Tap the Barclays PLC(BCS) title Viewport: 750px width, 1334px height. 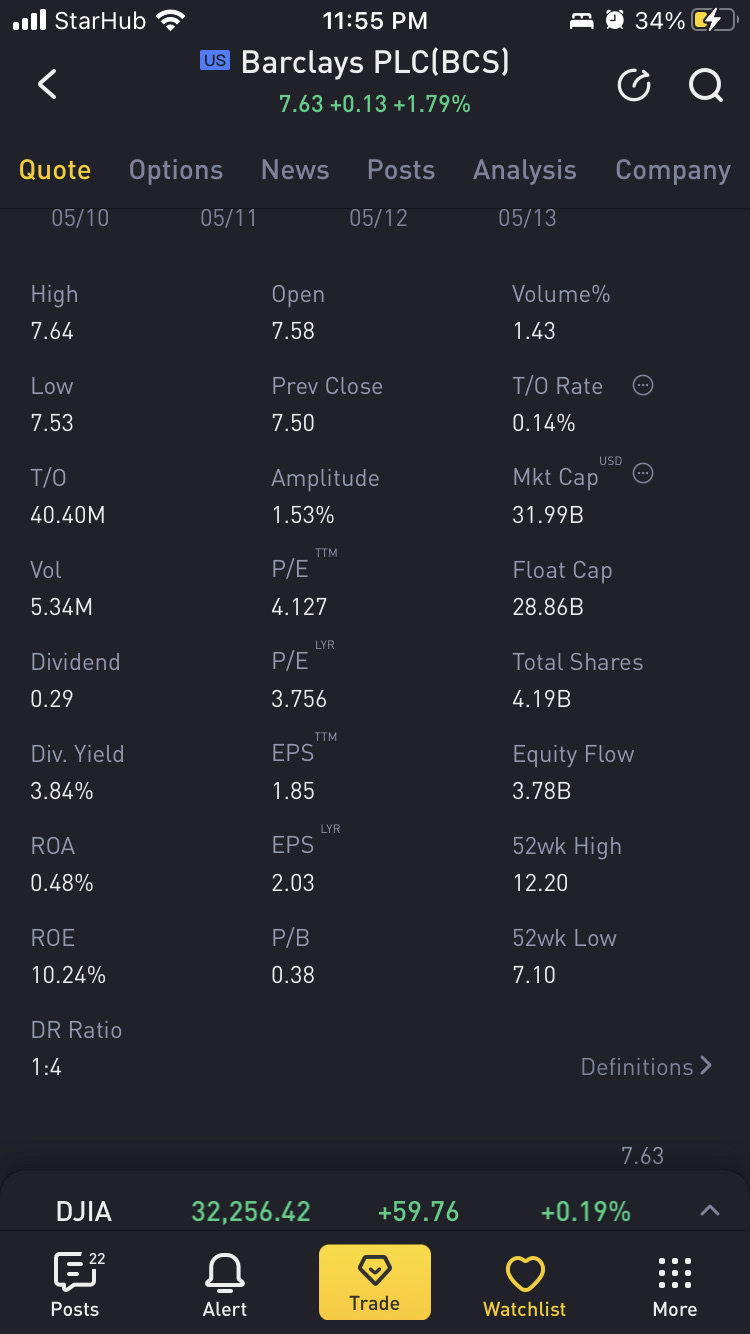(375, 63)
